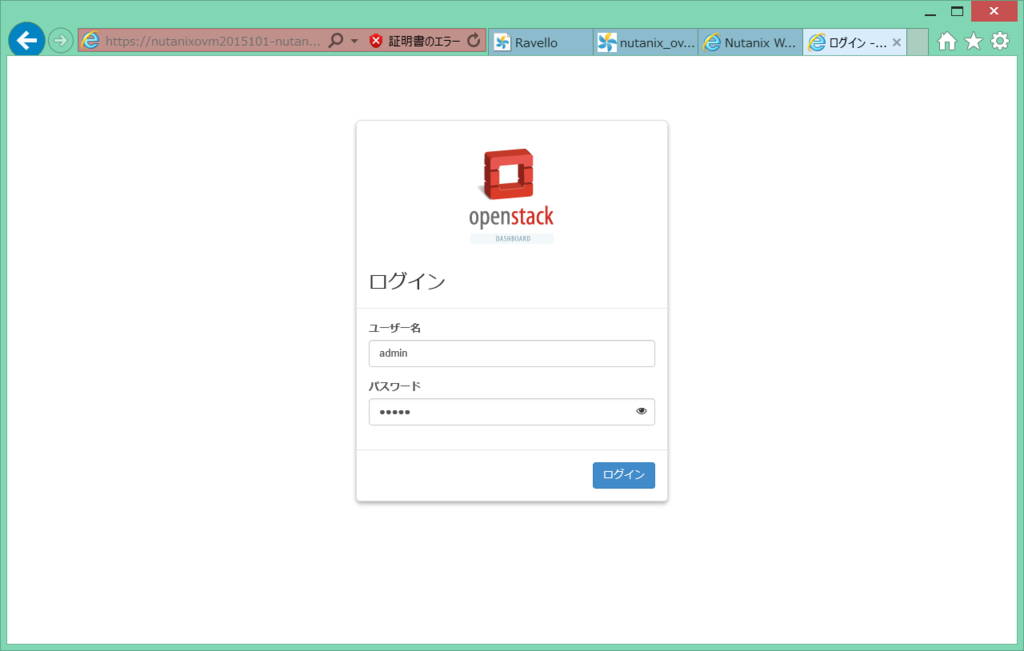
Task: Maximize the browser window
Action: point(957,11)
